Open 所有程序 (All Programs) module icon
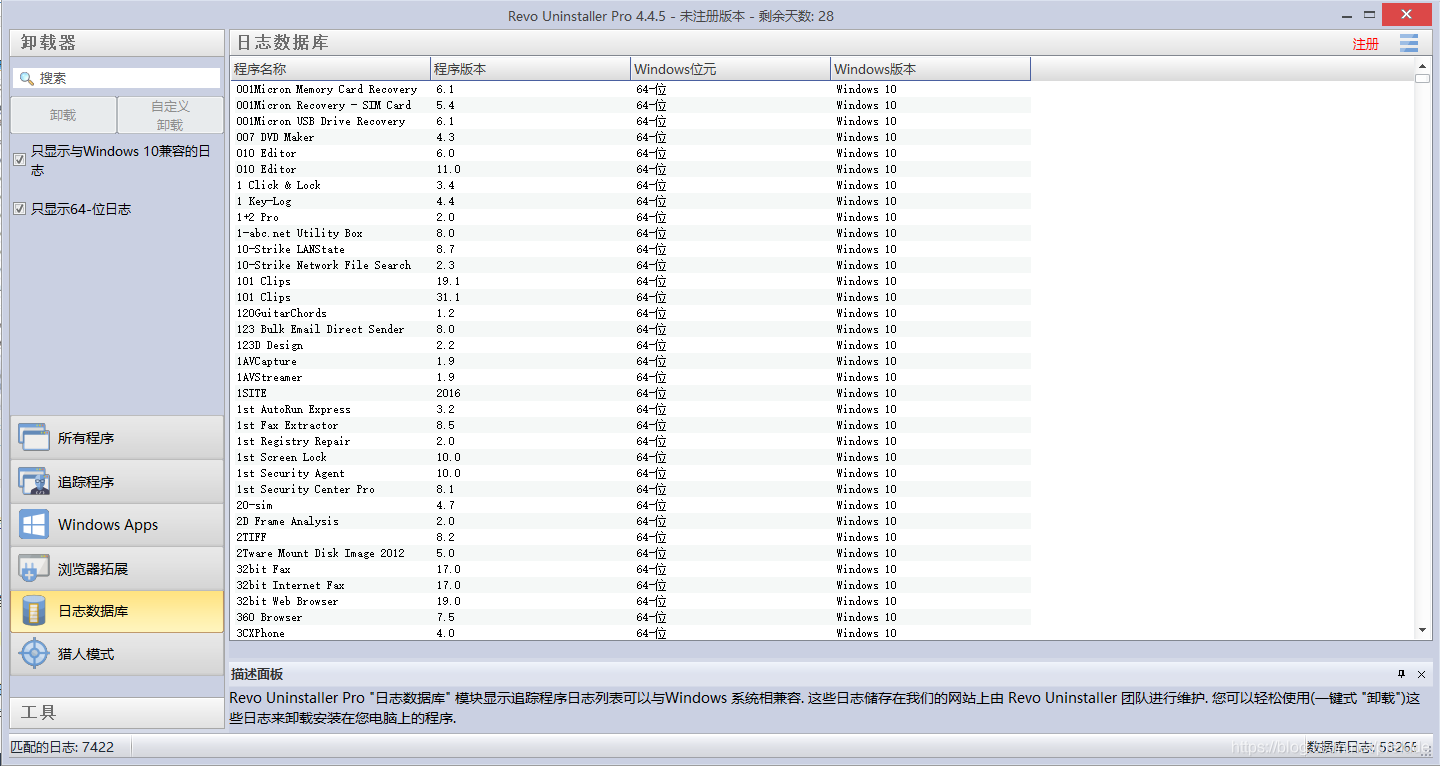The height and width of the screenshot is (766, 1440). [x=34, y=438]
